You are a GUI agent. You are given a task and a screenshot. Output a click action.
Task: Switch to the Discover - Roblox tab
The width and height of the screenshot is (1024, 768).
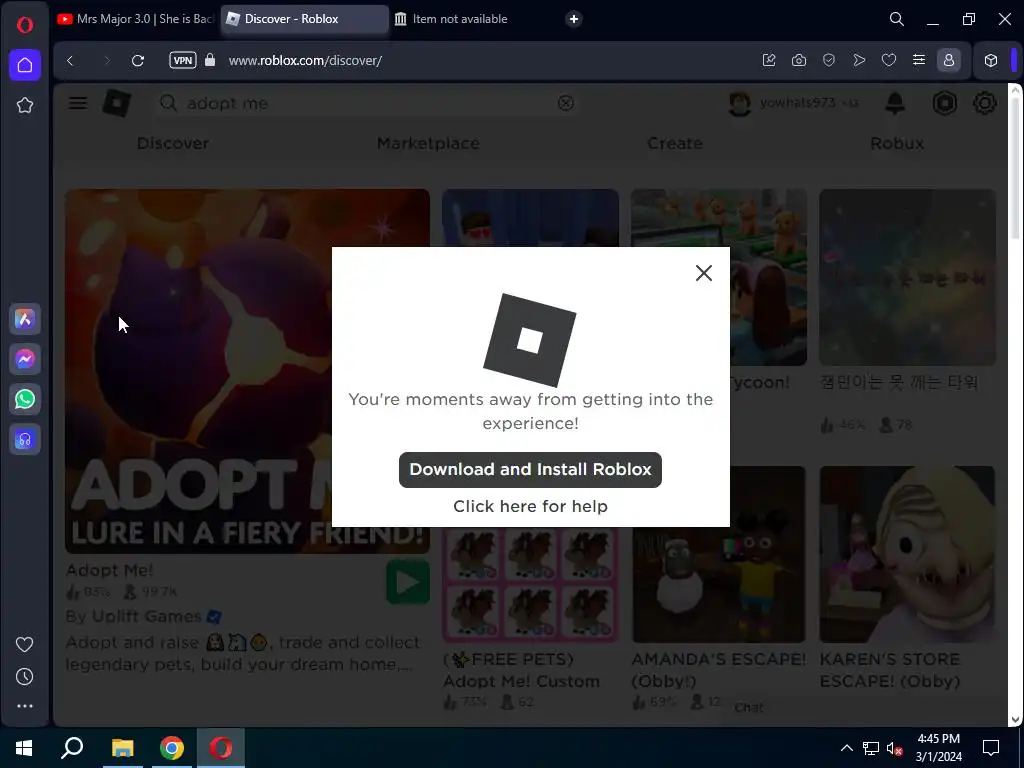304,19
